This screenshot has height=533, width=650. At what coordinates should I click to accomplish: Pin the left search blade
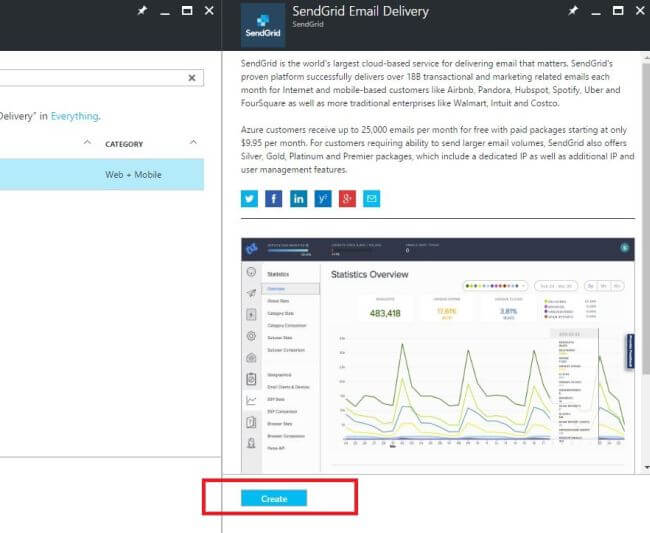pos(142,10)
